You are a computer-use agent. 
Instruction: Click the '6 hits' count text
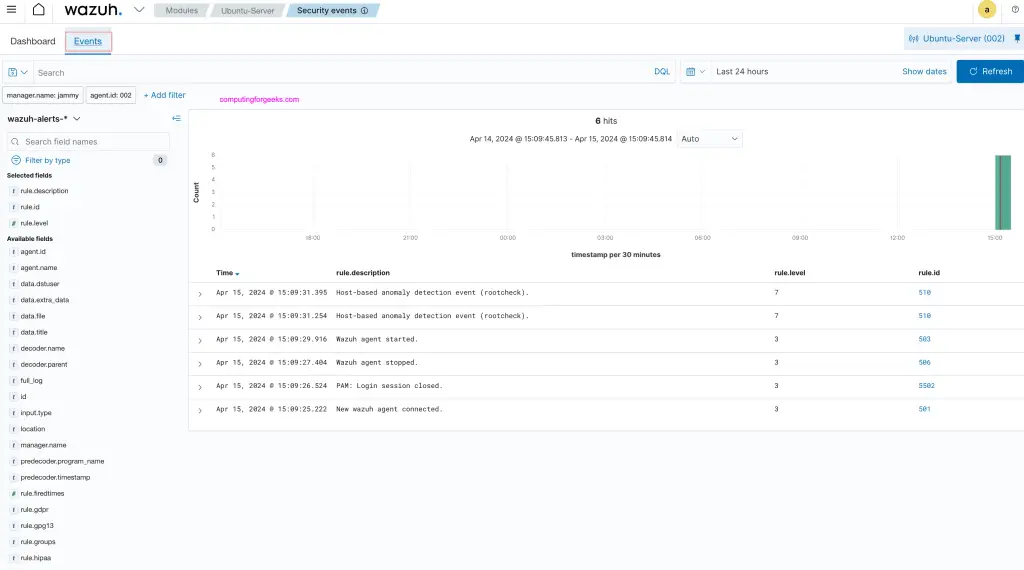tap(606, 121)
